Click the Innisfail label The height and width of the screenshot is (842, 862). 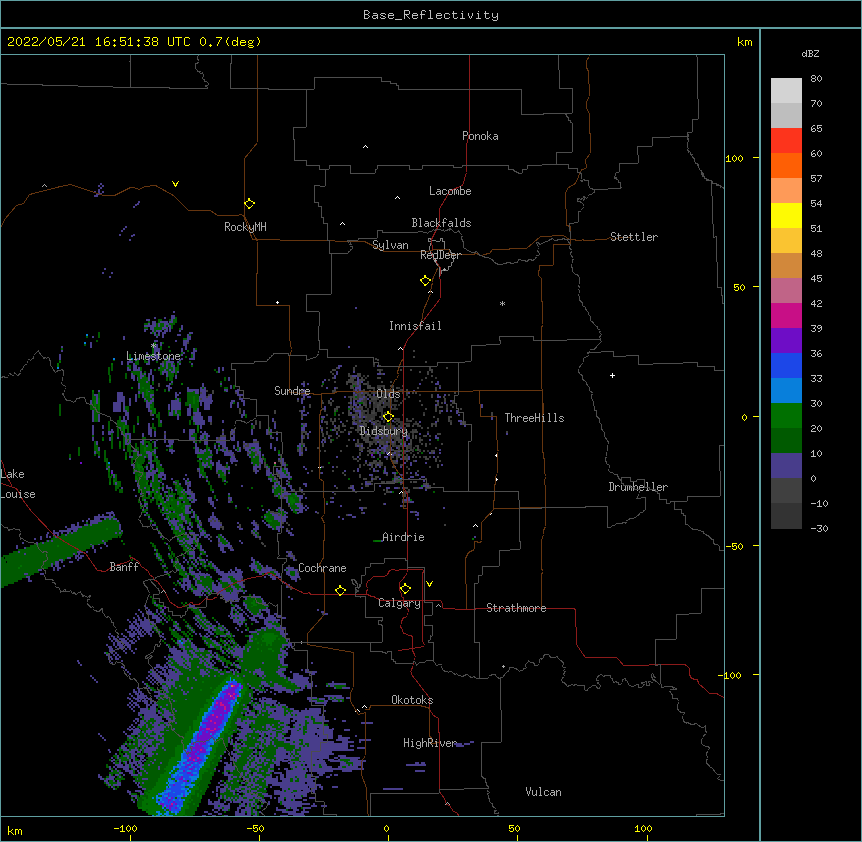(415, 326)
